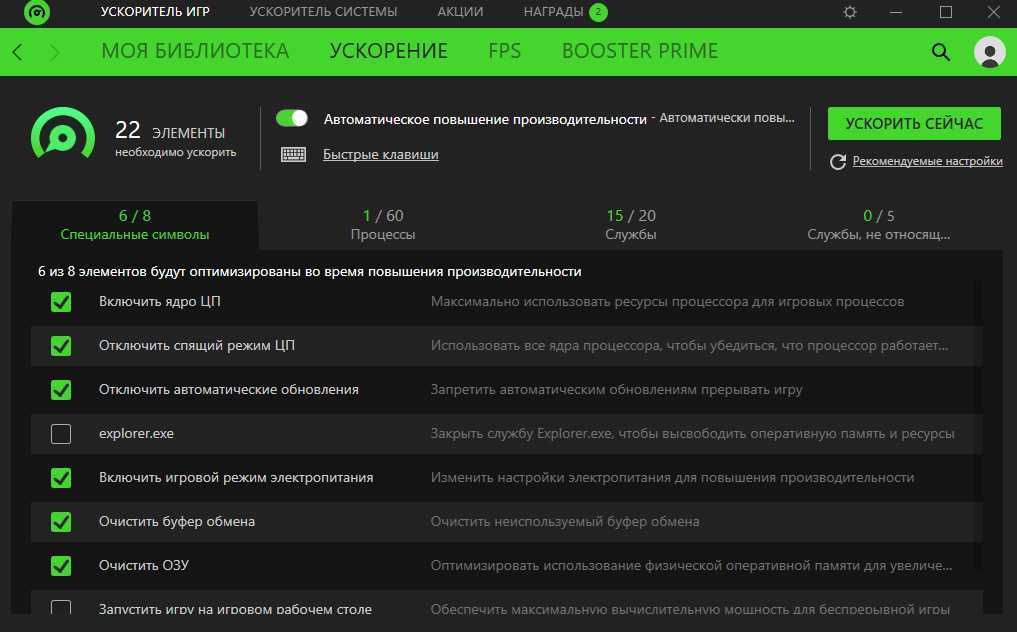
Task: Click the search magnifier icon
Action: point(940,52)
